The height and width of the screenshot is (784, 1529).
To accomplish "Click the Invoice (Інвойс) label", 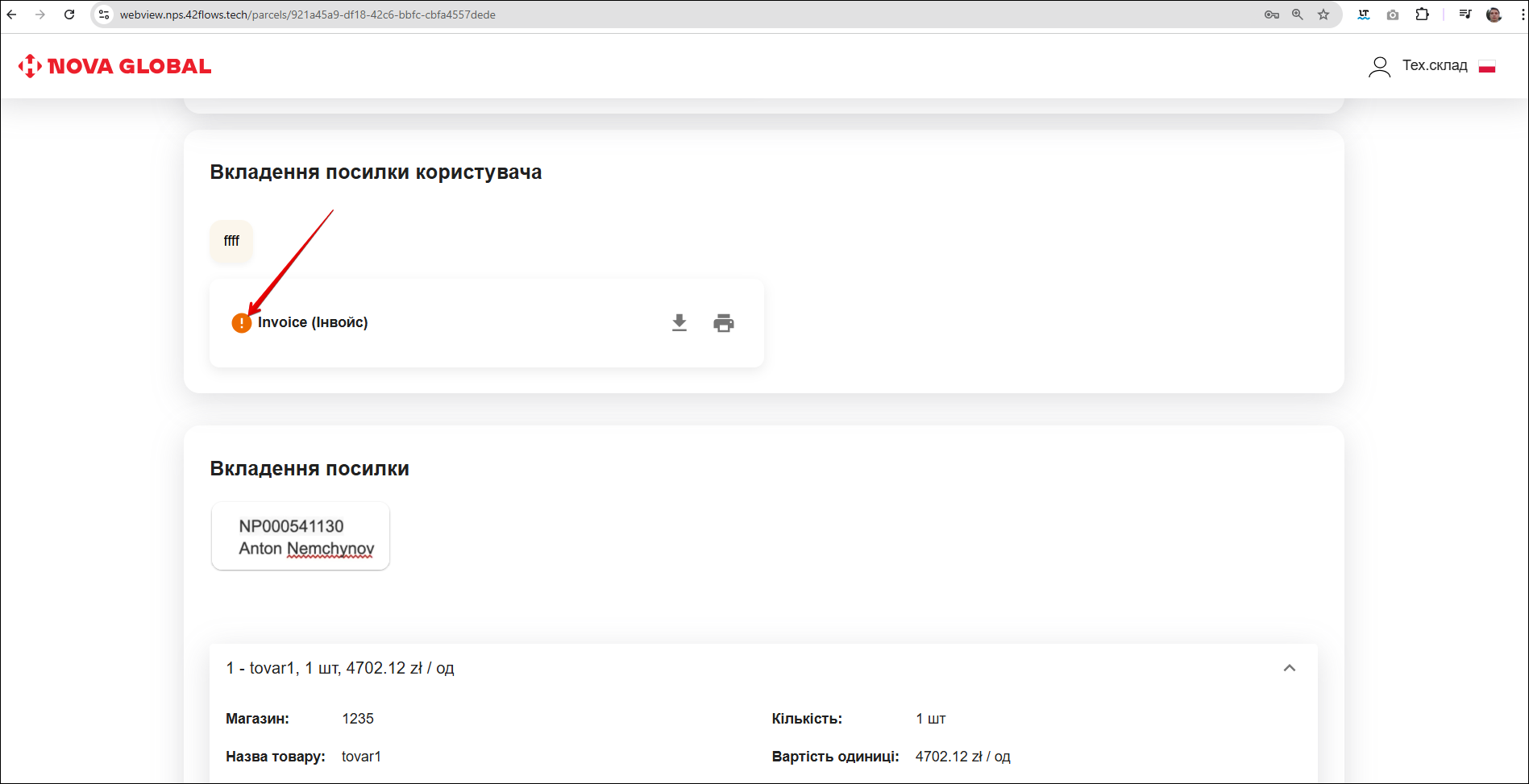I will click(313, 322).
